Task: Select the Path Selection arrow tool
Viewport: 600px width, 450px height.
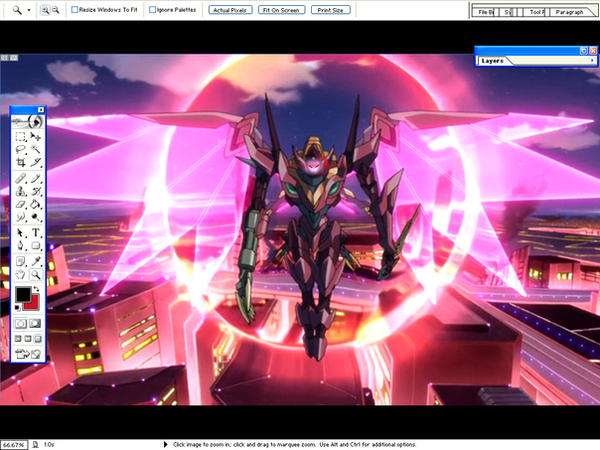Action: pyautogui.click(x=20, y=233)
